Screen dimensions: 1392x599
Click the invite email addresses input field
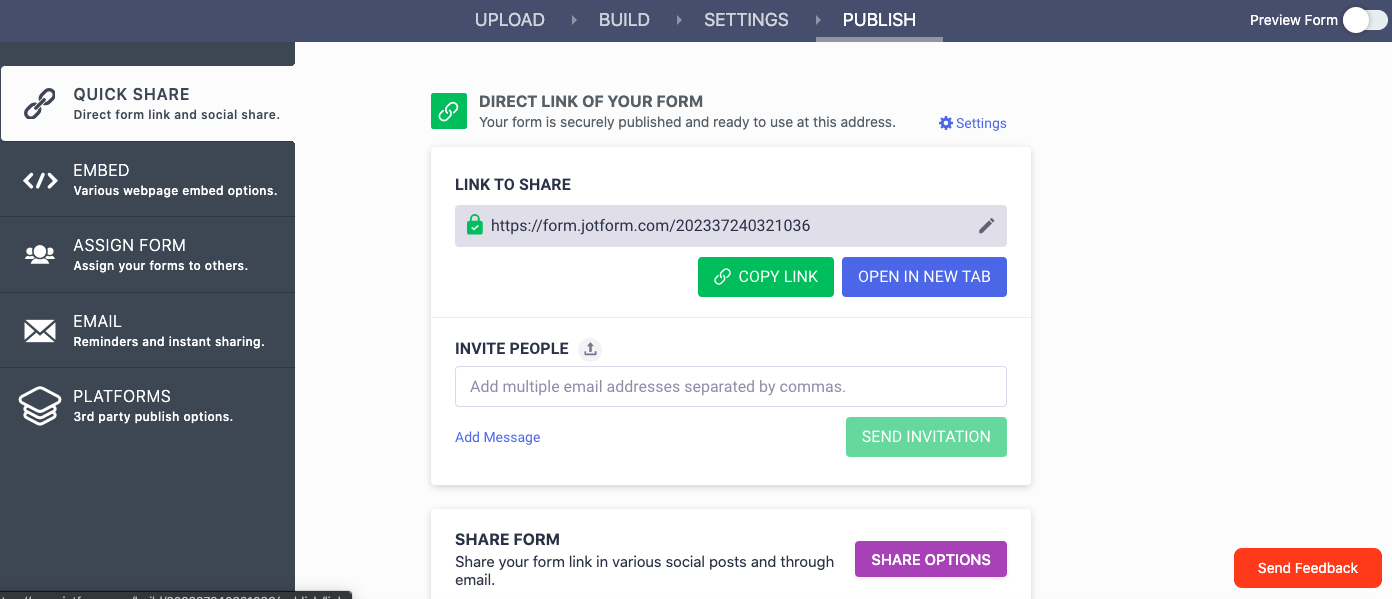tap(730, 386)
